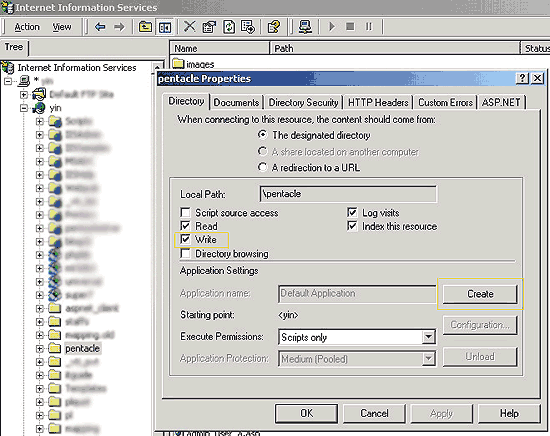Toggle the show/hide console tree icon
550x436 pixels.
165,27
